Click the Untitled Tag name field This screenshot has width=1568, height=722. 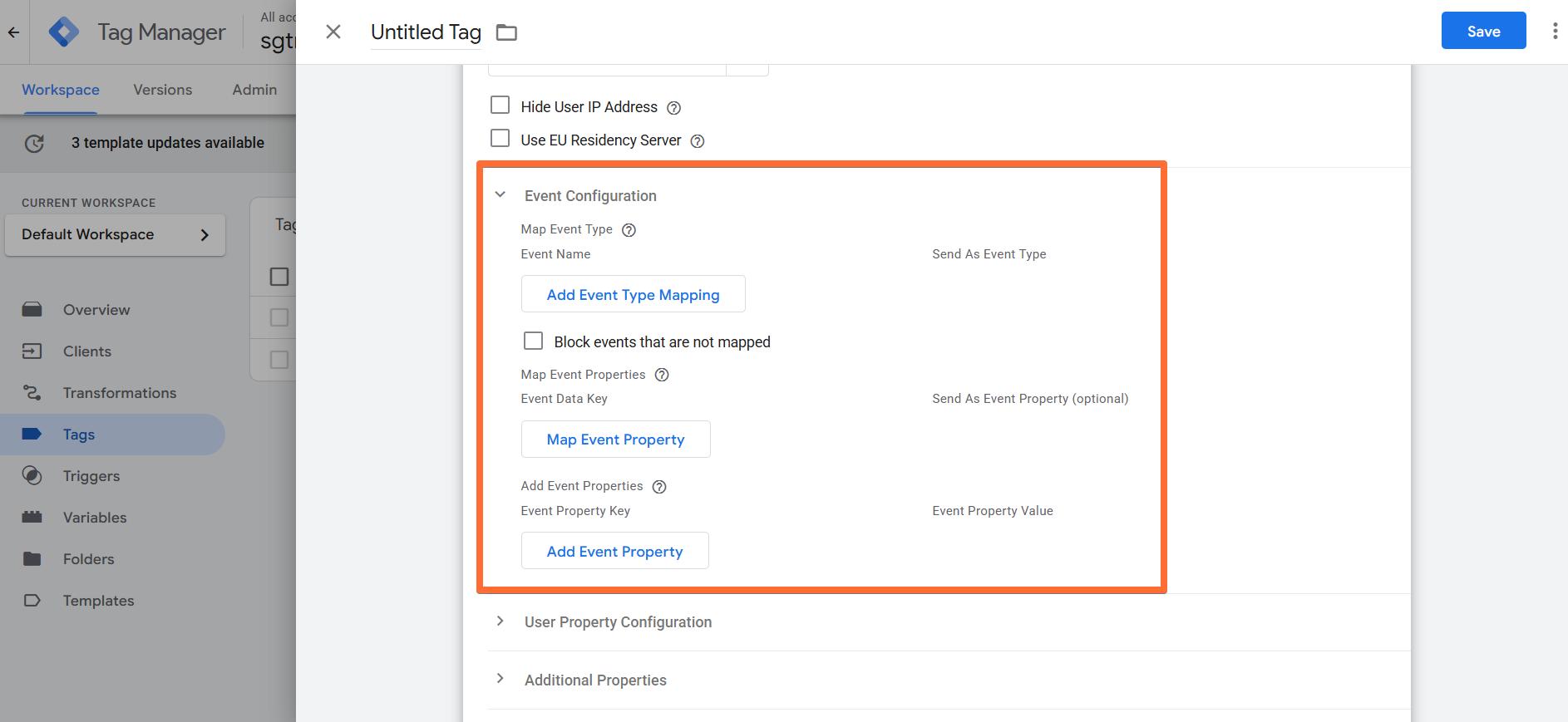[426, 32]
